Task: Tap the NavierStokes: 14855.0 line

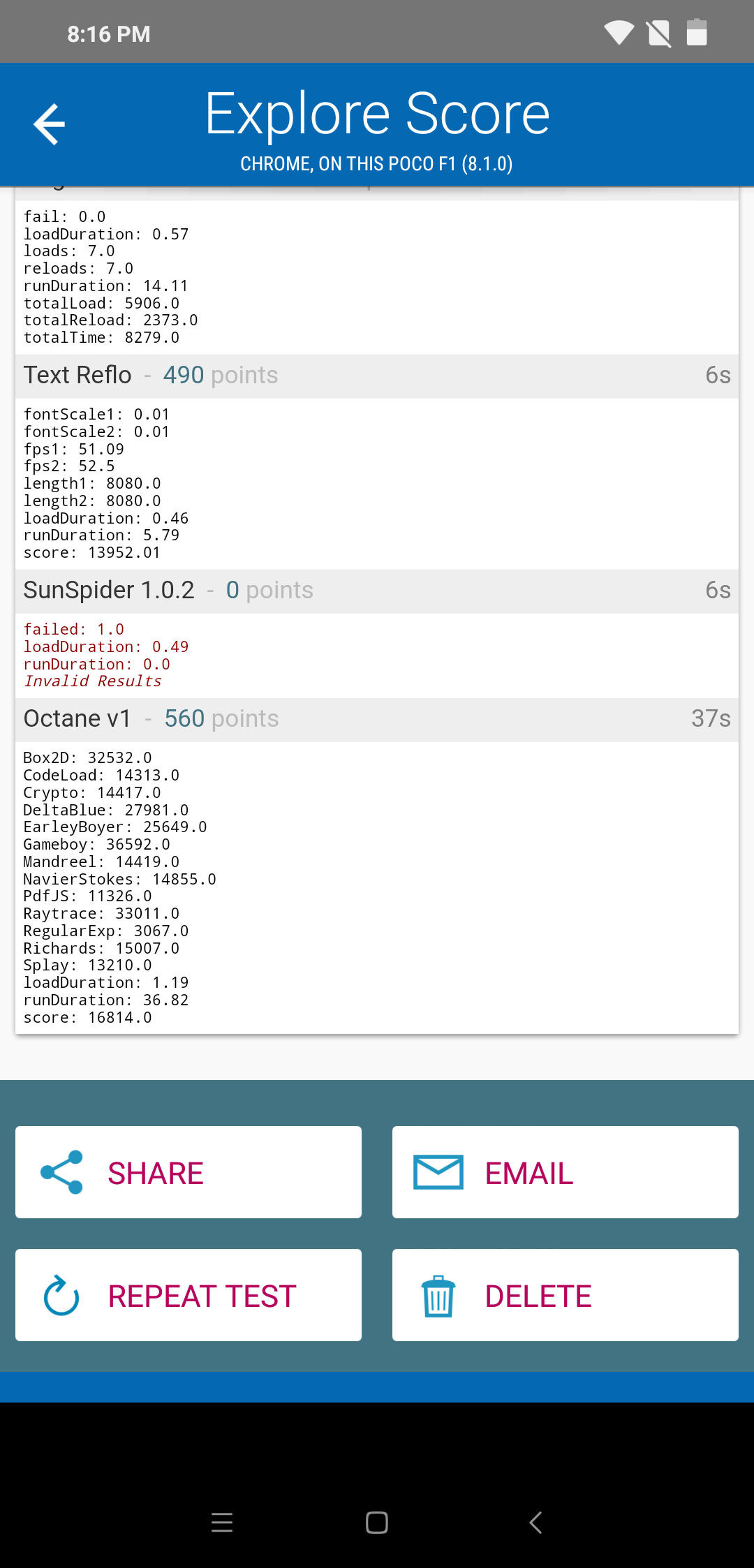Action: click(x=120, y=880)
